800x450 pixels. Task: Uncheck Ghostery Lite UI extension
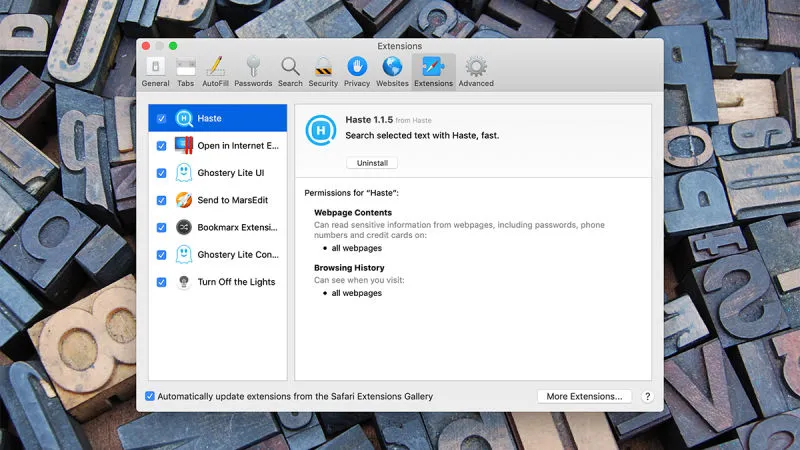click(x=162, y=173)
